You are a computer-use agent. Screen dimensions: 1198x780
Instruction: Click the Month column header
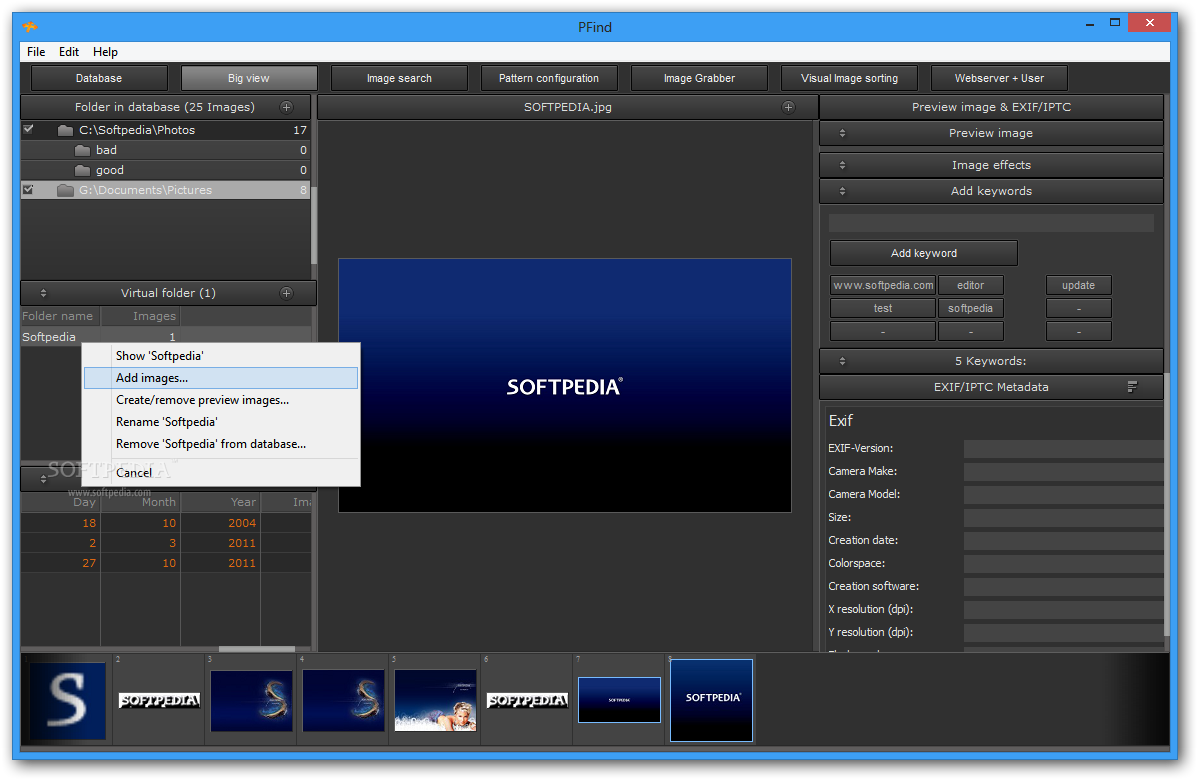tap(141, 502)
